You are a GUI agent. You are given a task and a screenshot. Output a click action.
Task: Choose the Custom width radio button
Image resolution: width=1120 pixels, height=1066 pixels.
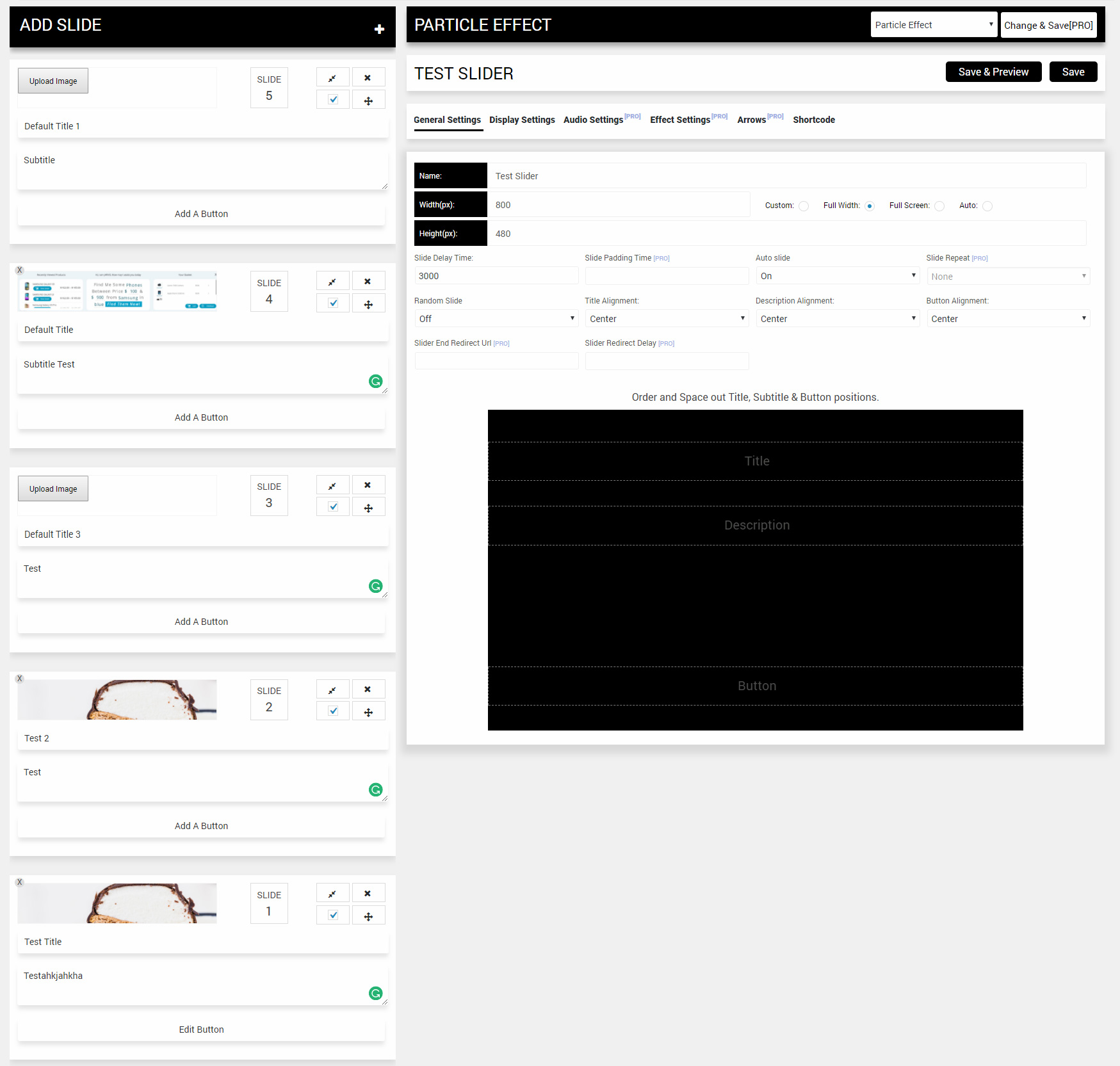[x=804, y=206]
